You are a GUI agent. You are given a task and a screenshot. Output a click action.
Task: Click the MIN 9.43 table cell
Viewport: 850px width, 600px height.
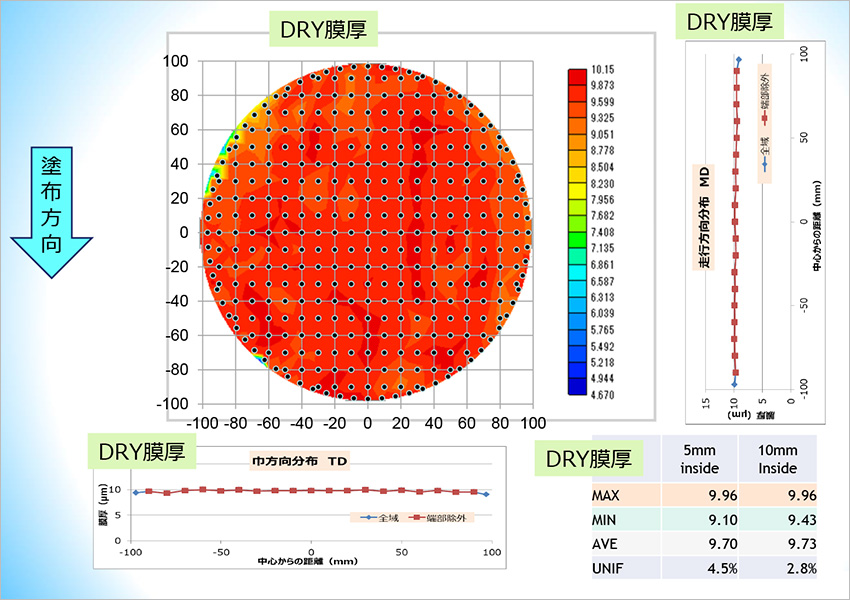pyautogui.click(x=778, y=520)
